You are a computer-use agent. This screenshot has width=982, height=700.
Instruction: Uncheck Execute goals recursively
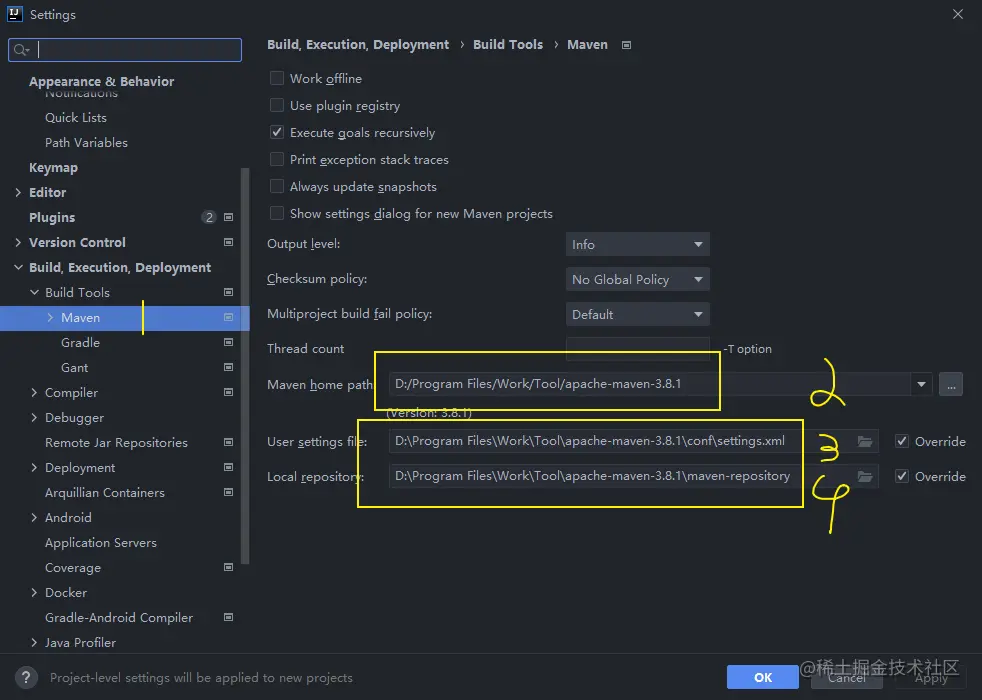(277, 132)
